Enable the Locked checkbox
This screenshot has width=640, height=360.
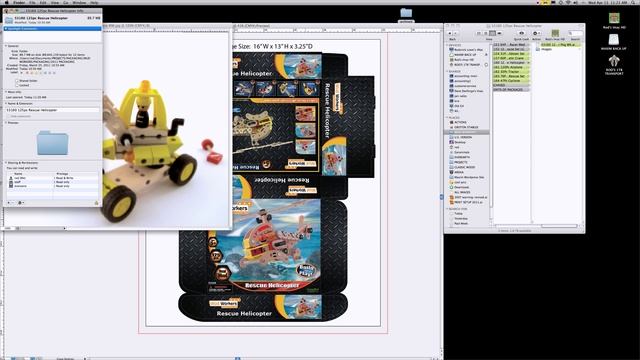(17, 85)
